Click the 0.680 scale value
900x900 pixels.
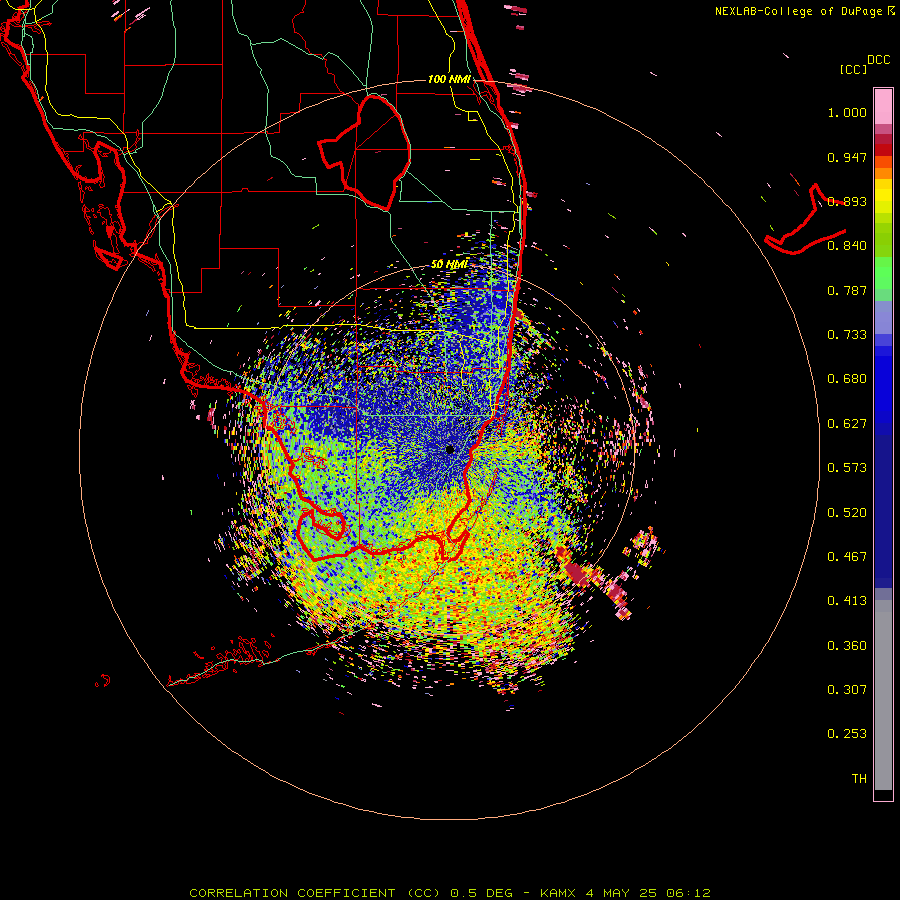pyautogui.click(x=847, y=379)
